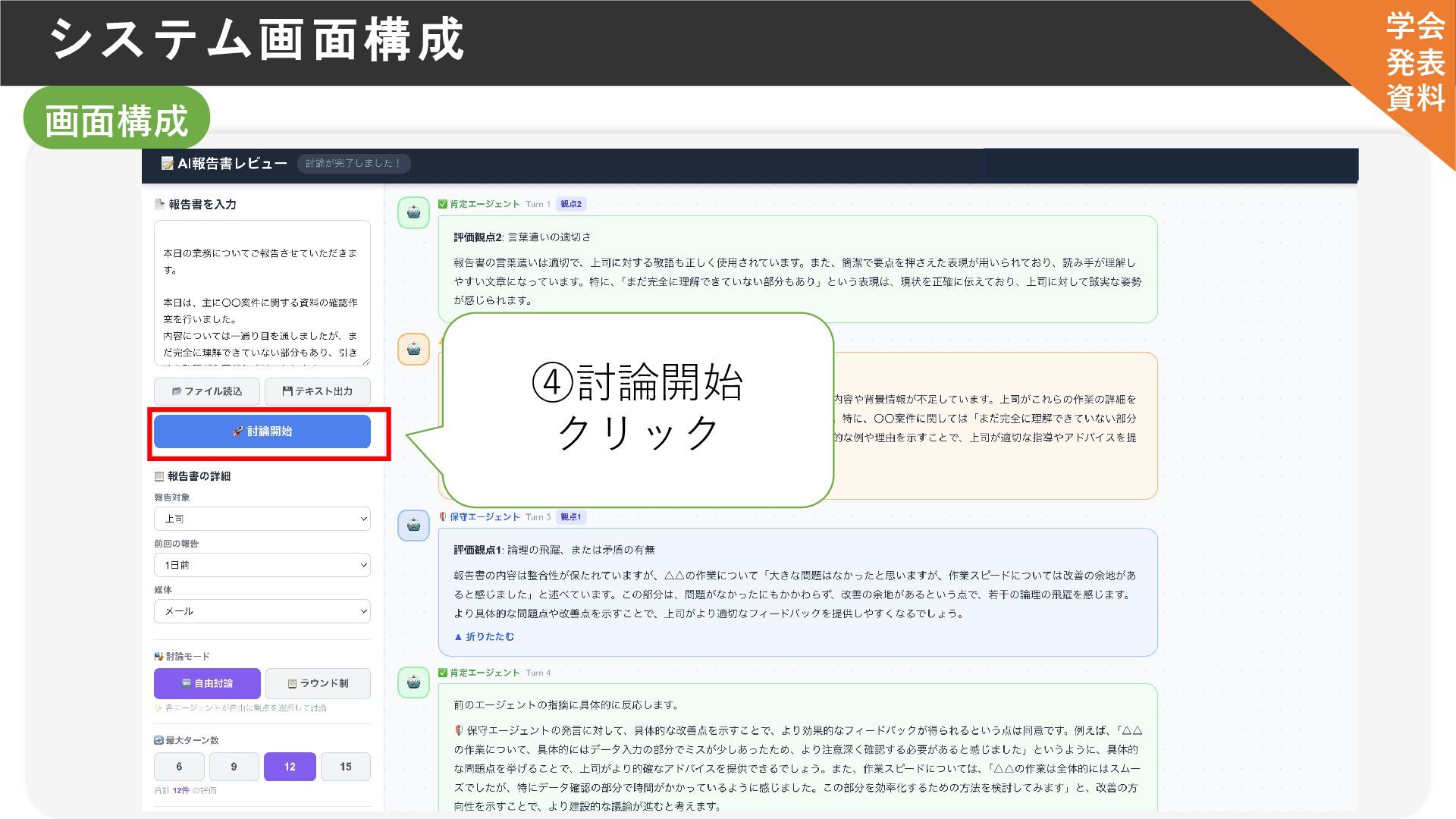Click the 観点1 tag on Turn 3

pos(571,517)
